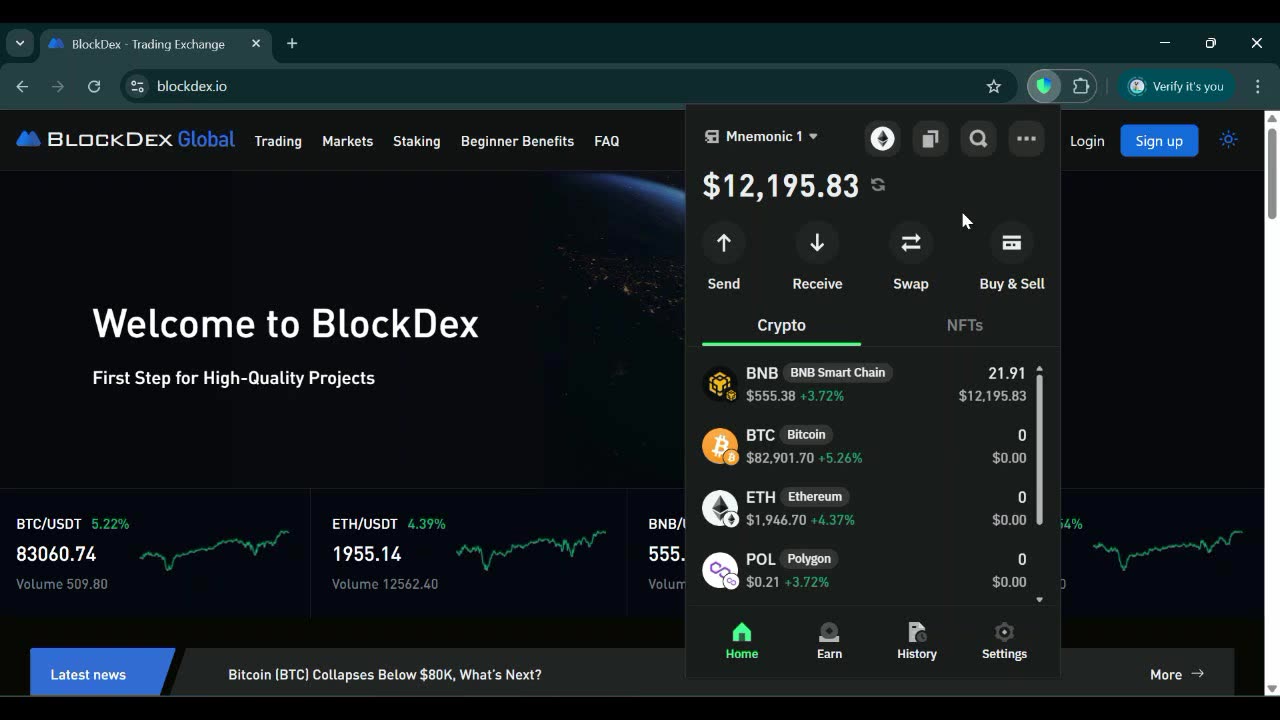This screenshot has height=720, width=1280.
Task: Open the BTC/USDT ticker card
Action: (x=155, y=553)
